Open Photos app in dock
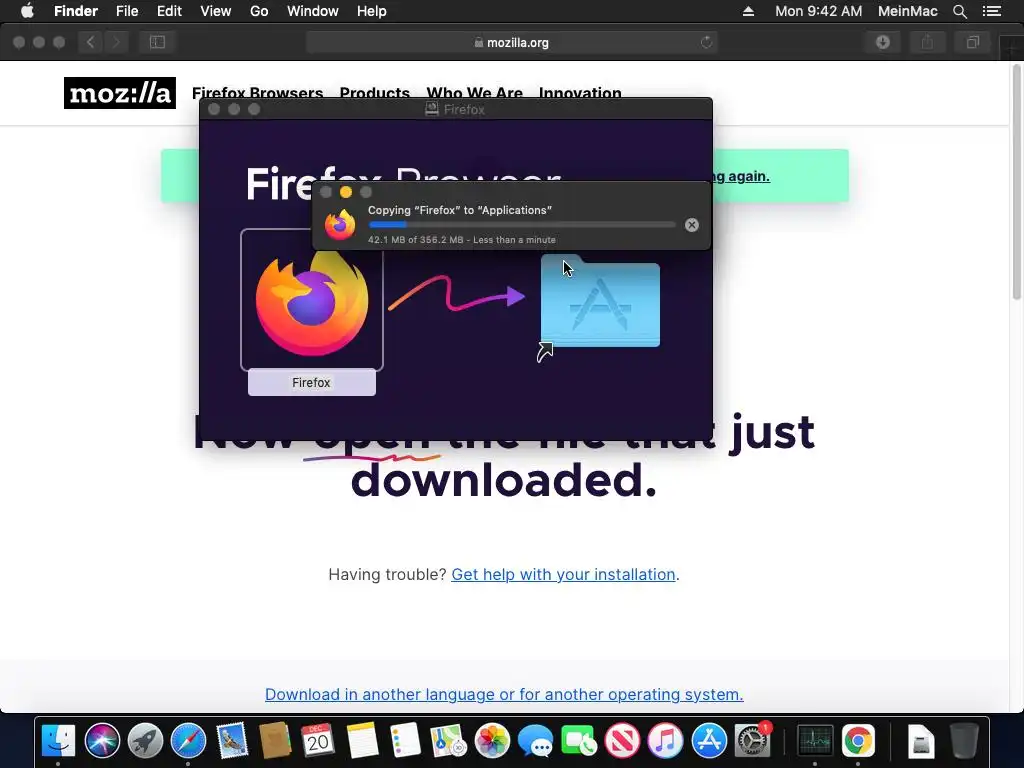 tap(492, 741)
